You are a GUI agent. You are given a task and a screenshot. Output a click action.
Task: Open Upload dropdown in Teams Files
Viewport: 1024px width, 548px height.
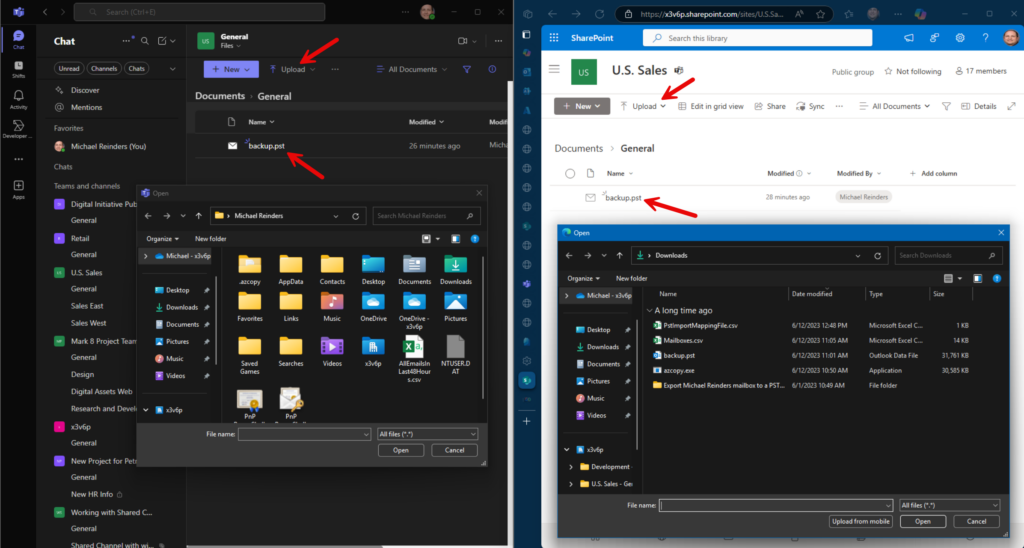point(293,69)
